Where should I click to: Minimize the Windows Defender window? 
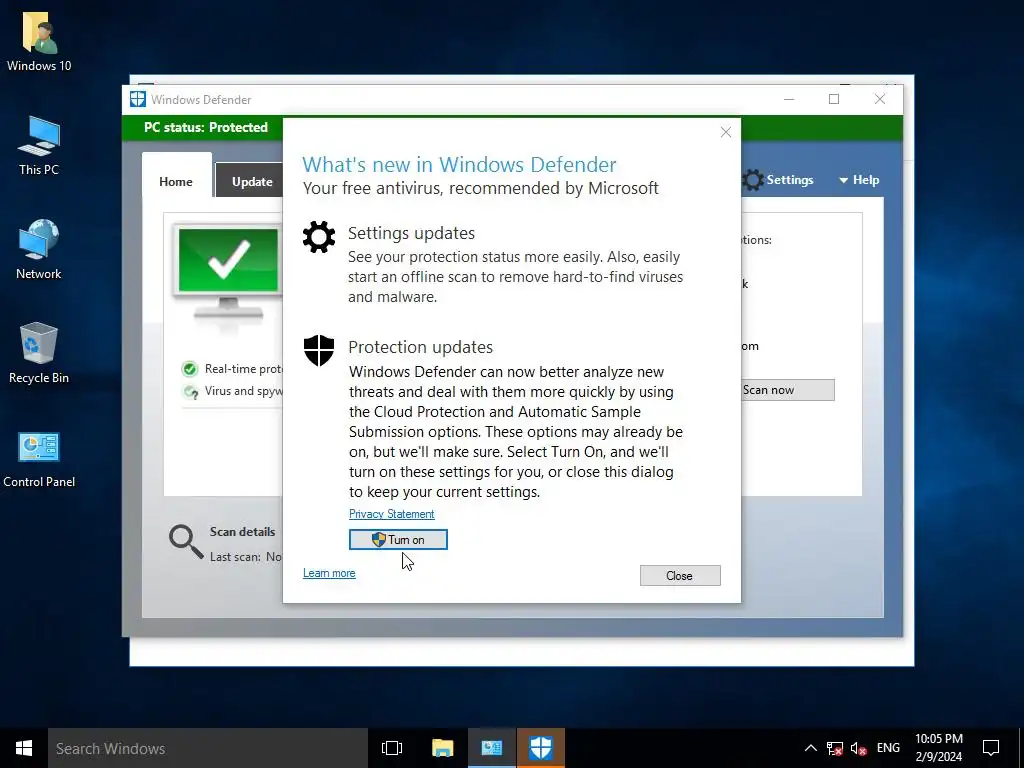coord(789,99)
